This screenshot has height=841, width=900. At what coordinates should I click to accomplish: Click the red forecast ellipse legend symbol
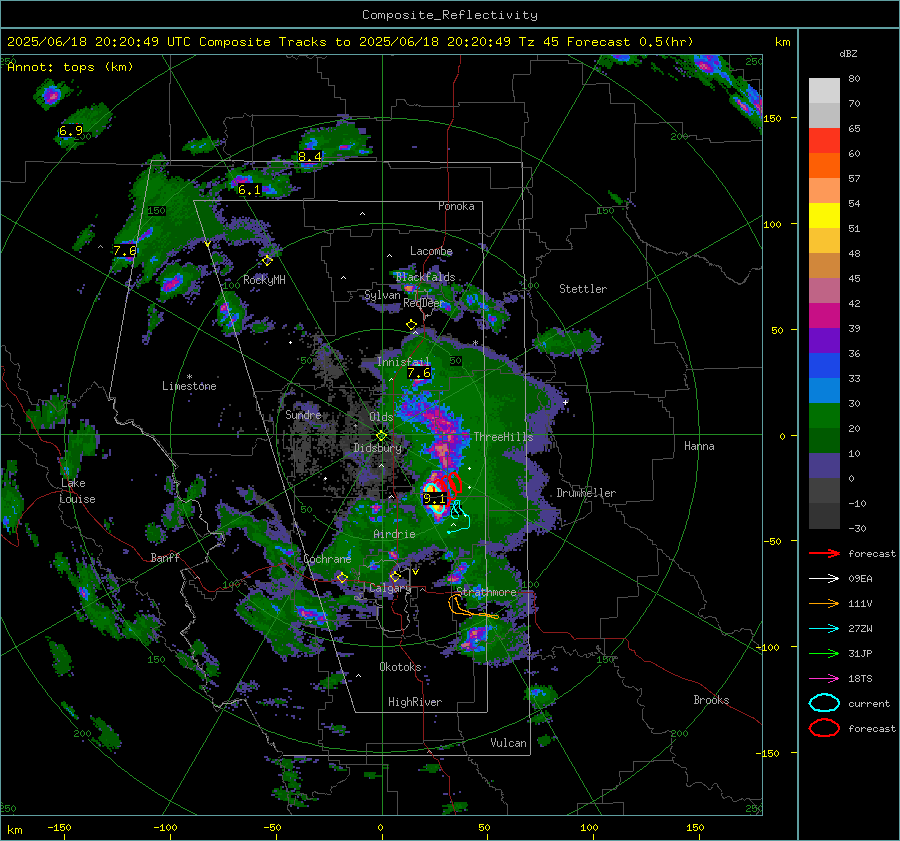pyautogui.click(x=824, y=728)
